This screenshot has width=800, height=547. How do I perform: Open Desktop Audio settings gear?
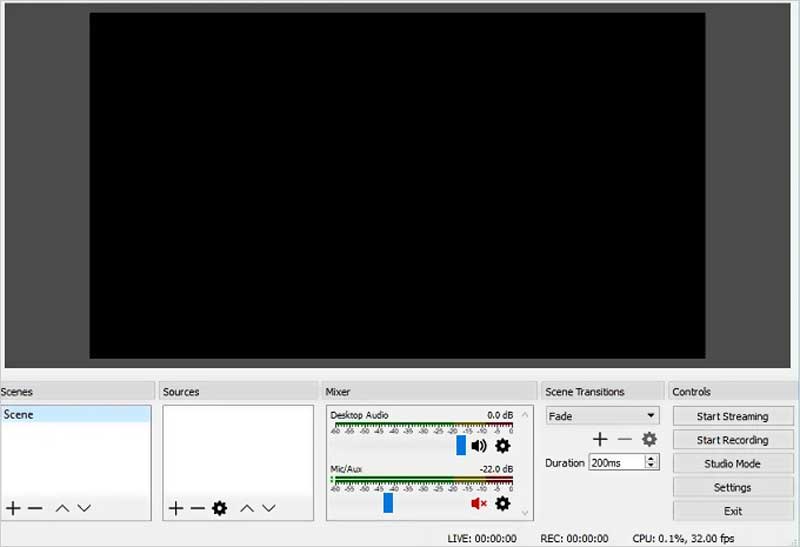(x=502, y=446)
